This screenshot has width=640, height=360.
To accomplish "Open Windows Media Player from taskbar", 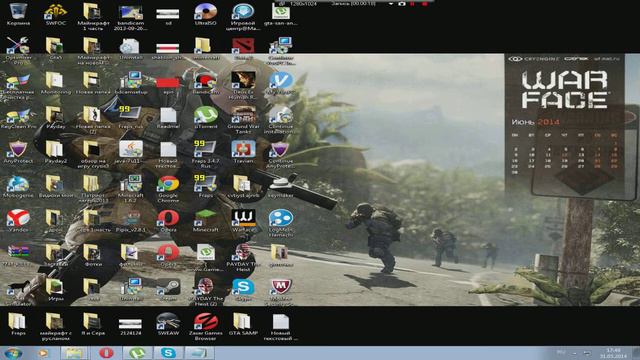I will 43,353.
